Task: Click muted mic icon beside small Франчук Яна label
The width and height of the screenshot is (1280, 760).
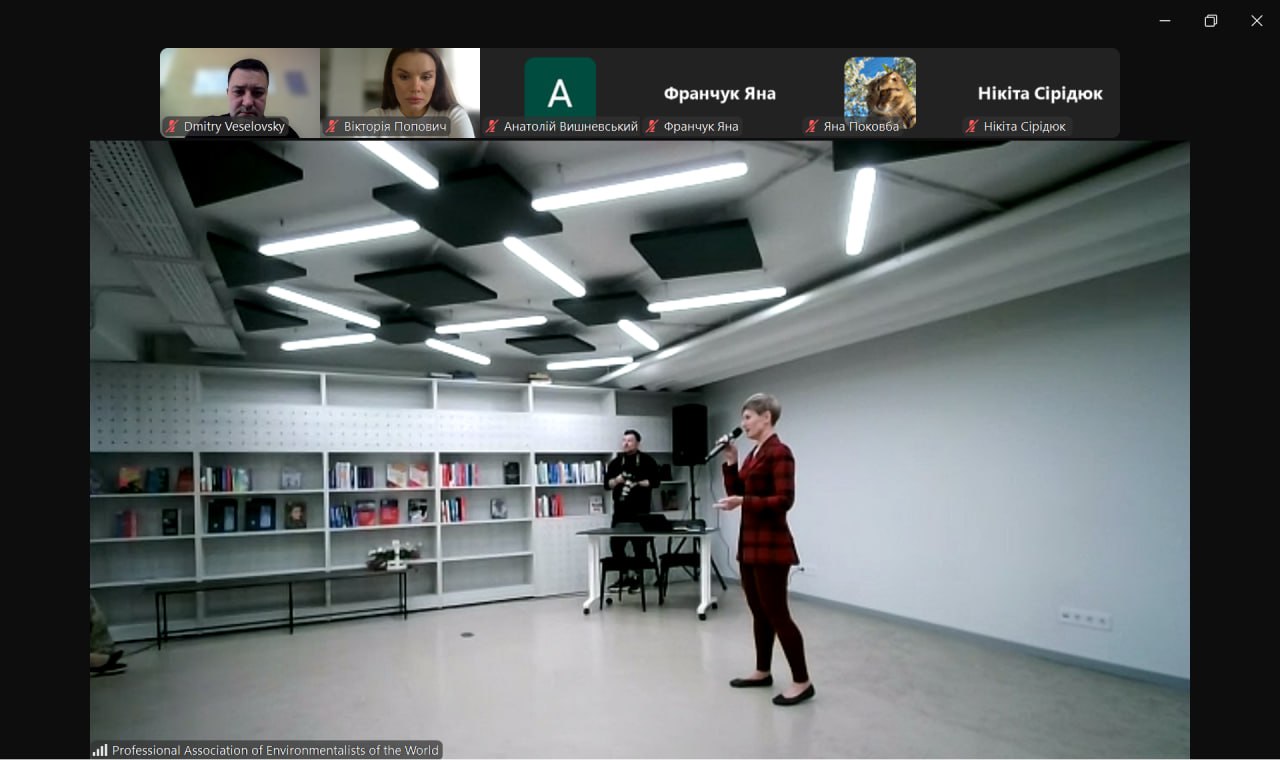Action: click(x=652, y=126)
